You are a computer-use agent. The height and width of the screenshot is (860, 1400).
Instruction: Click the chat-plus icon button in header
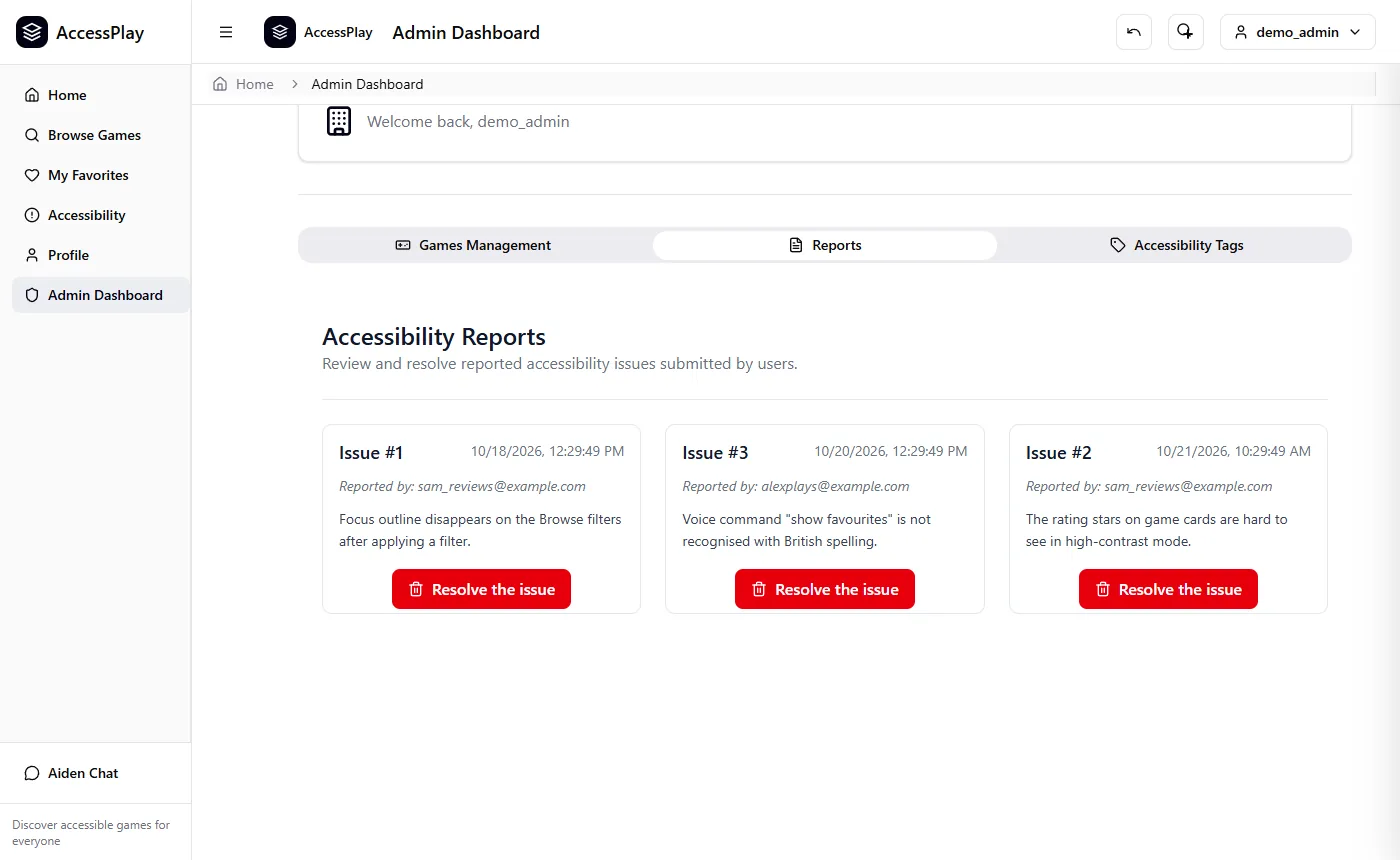click(x=1185, y=32)
